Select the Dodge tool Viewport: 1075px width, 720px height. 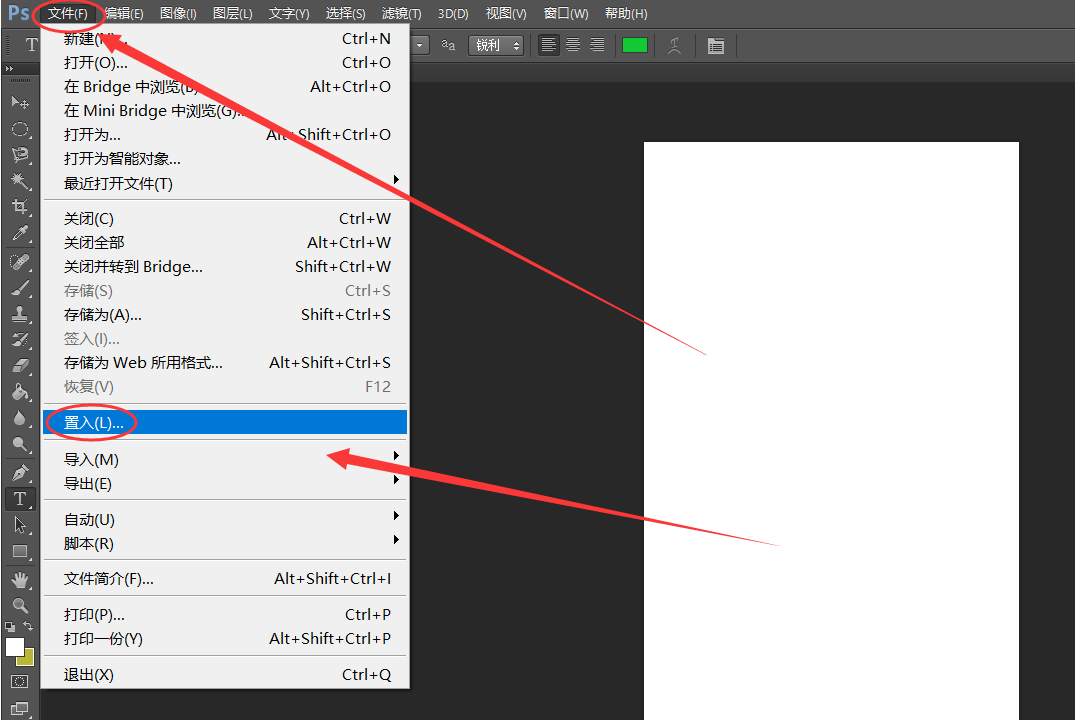20,444
